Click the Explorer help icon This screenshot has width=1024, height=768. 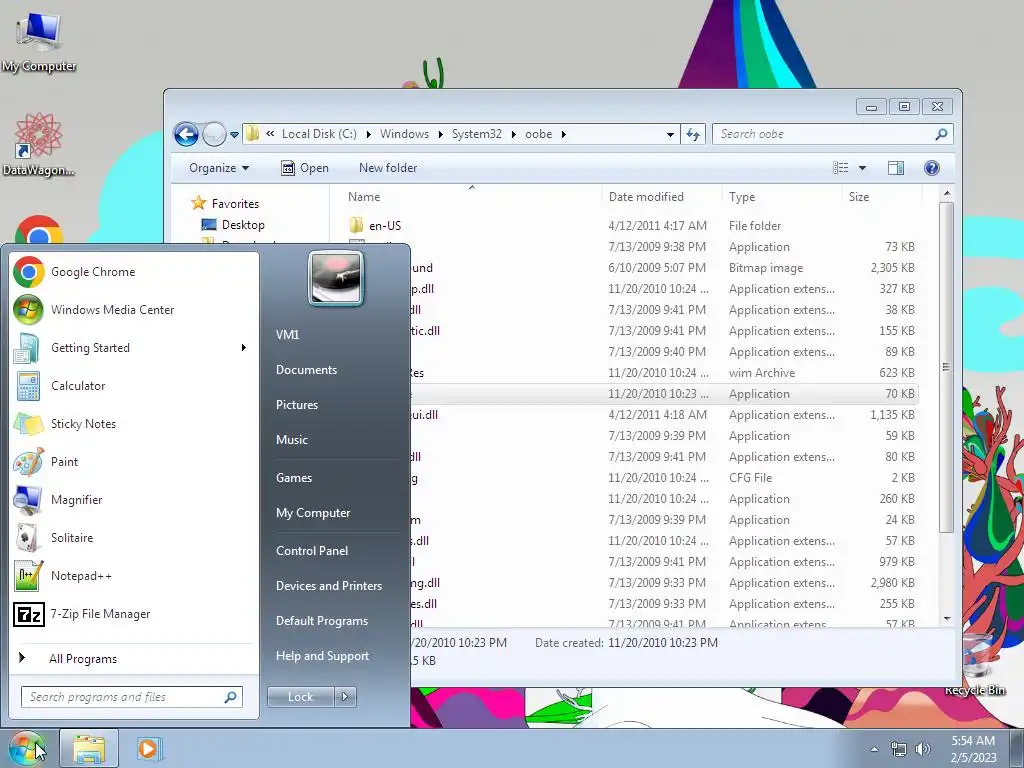[x=932, y=168]
